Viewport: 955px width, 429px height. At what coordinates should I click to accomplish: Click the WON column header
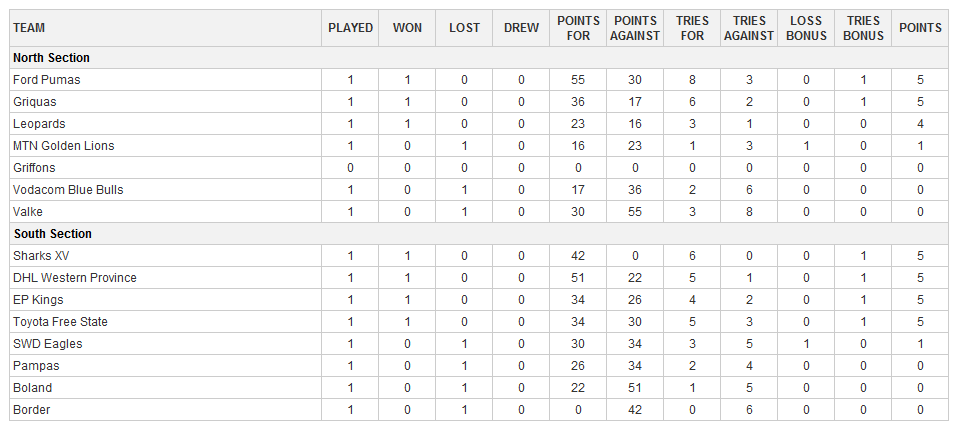tap(407, 28)
